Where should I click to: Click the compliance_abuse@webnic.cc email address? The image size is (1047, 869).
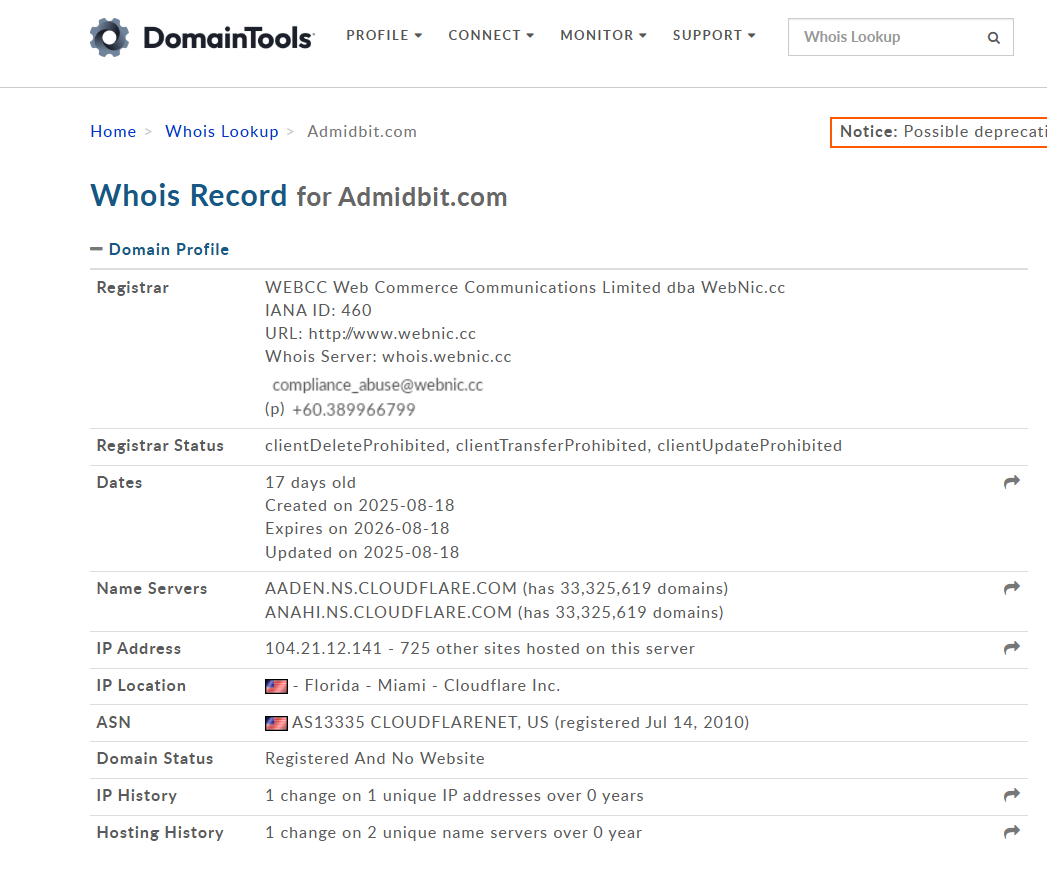tap(377, 384)
